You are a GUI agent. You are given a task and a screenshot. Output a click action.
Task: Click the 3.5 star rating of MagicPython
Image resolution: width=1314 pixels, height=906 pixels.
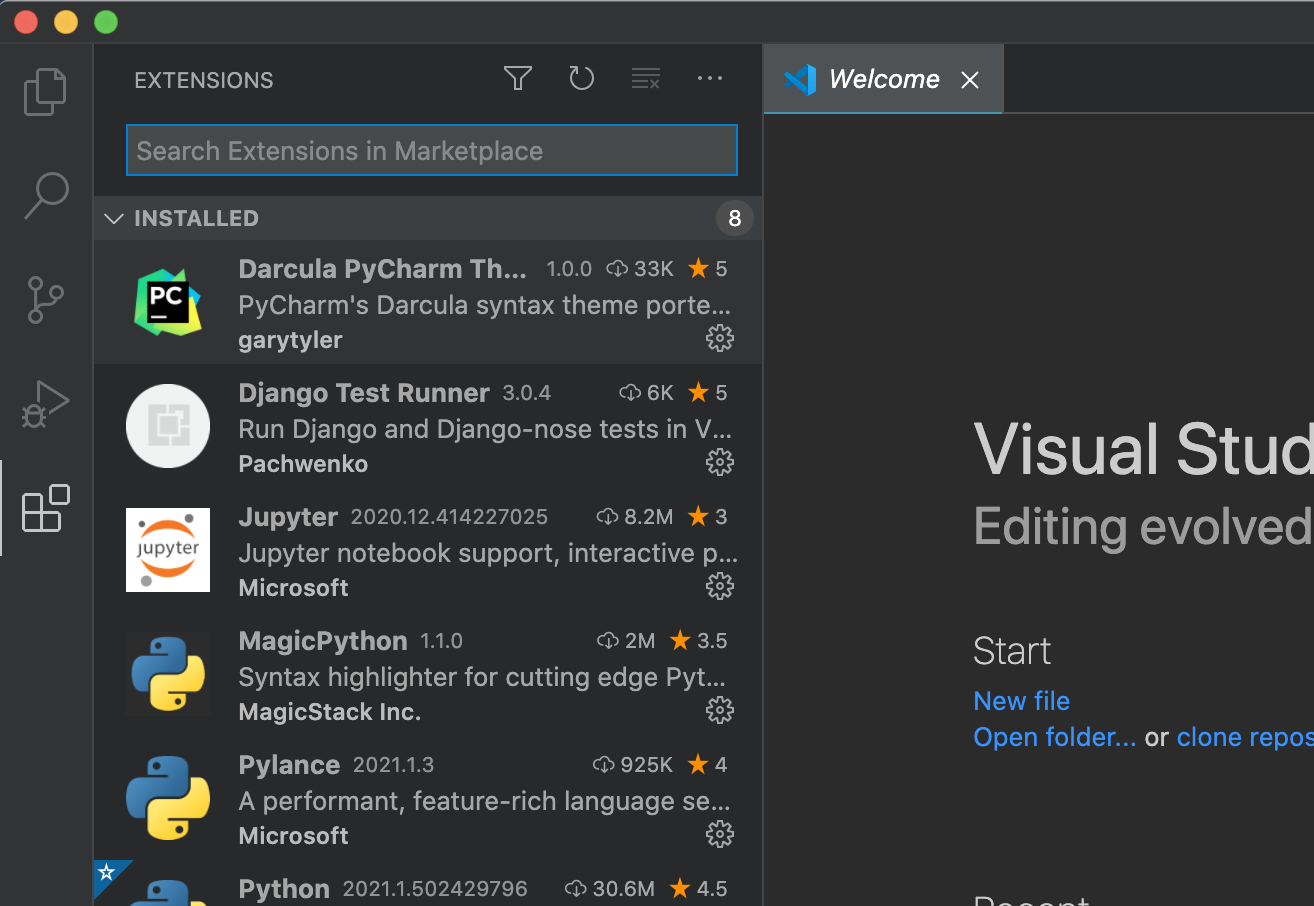(x=699, y=641)
